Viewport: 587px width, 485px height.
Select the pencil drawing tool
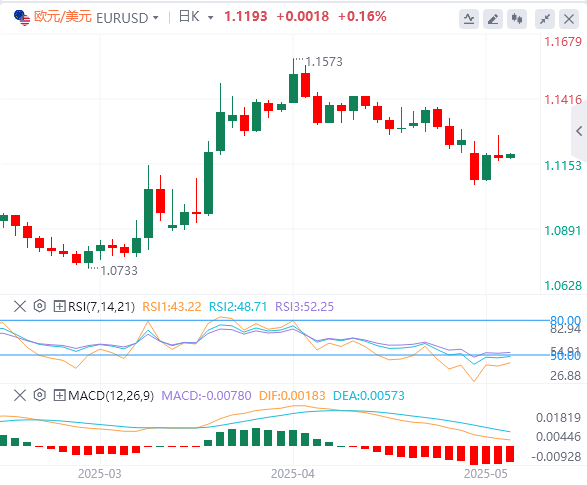(x=493, y=19)
